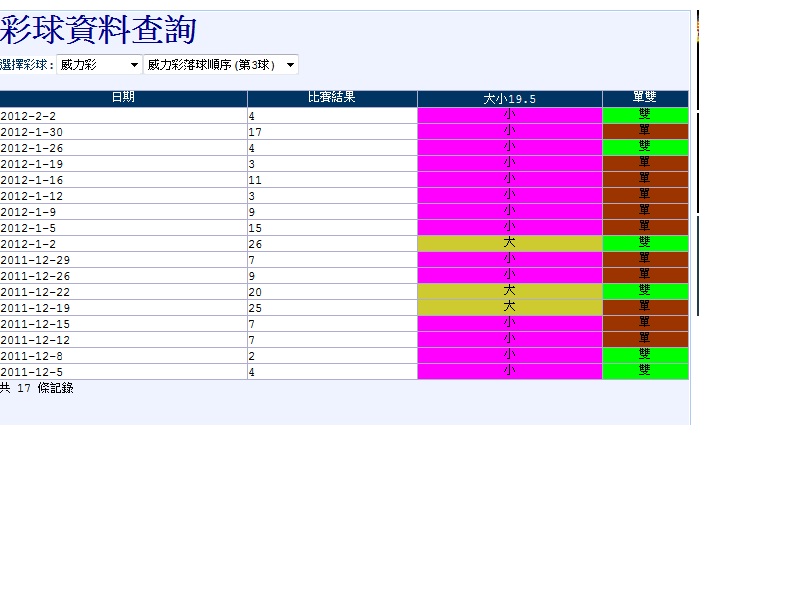Select the date cell 2011-12-12
The width and height of the screenshot is (800, 600).
pos(123,340)
